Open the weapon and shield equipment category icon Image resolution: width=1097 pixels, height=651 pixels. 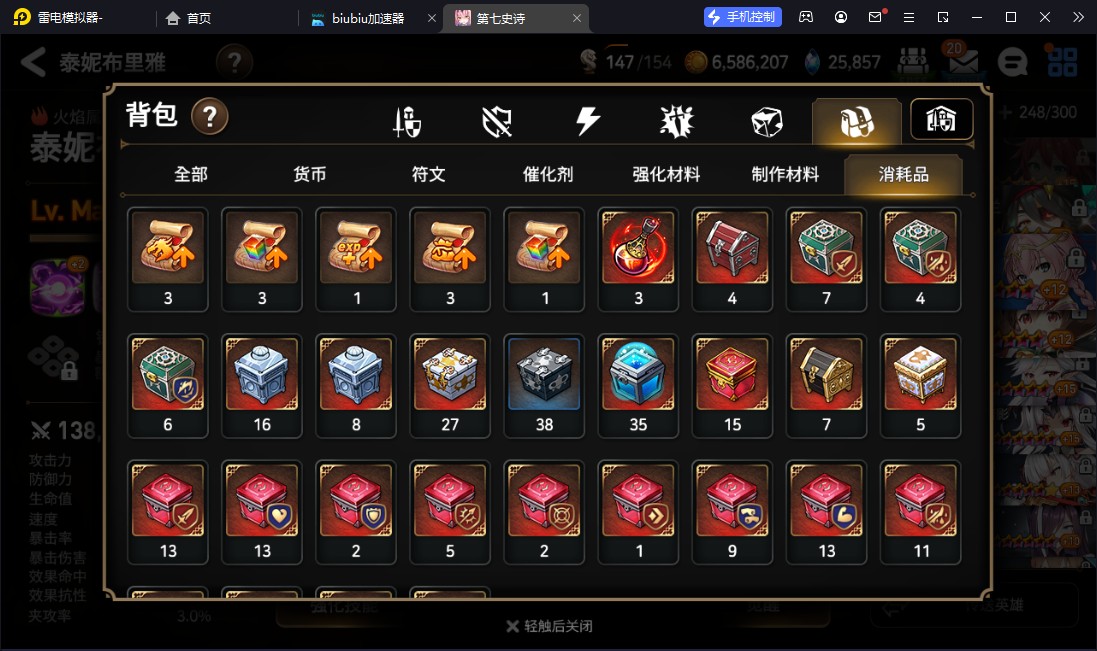(407, 122)
